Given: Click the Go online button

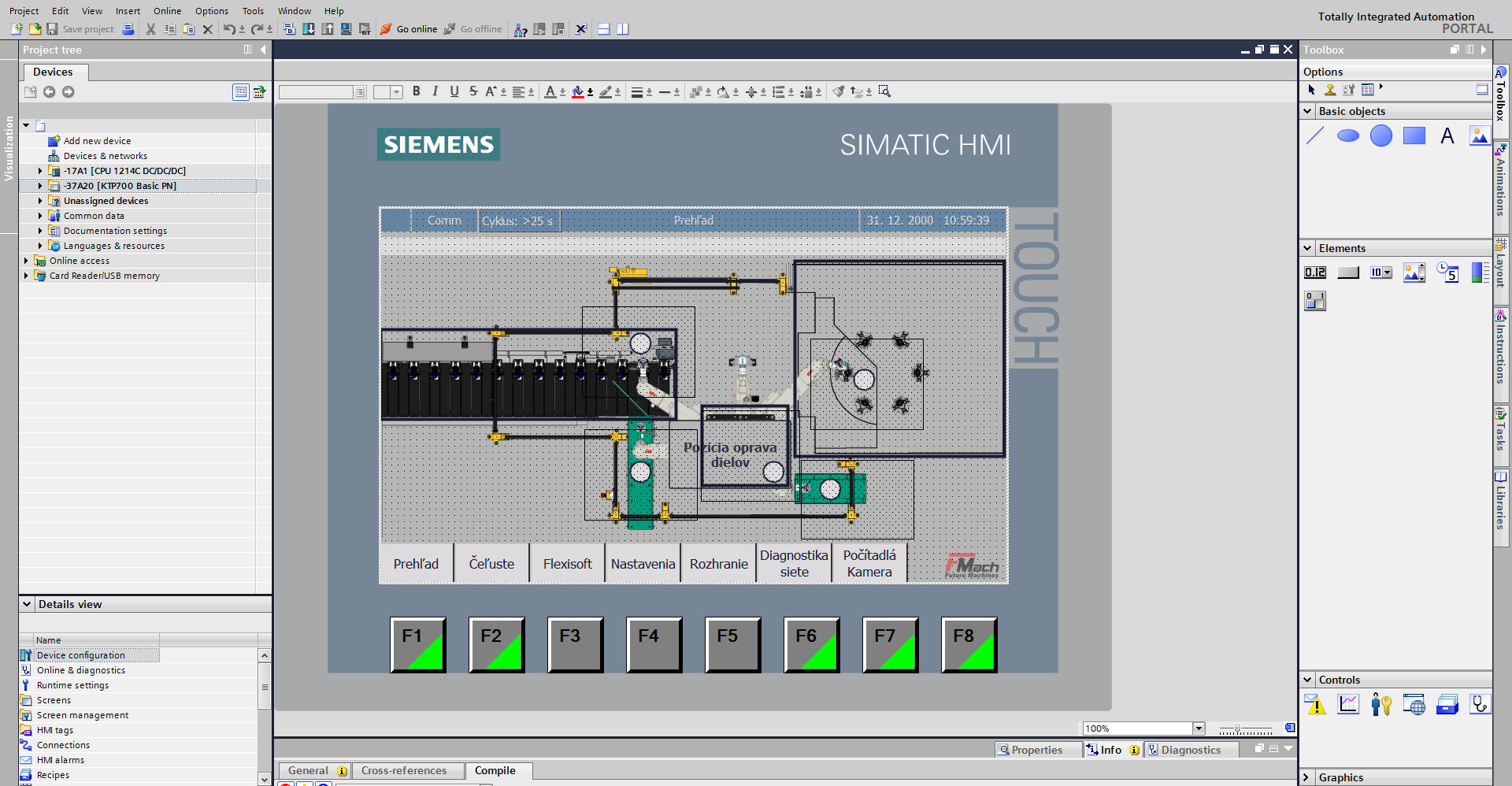Looking at the screenshot, I should coord(409,29).
